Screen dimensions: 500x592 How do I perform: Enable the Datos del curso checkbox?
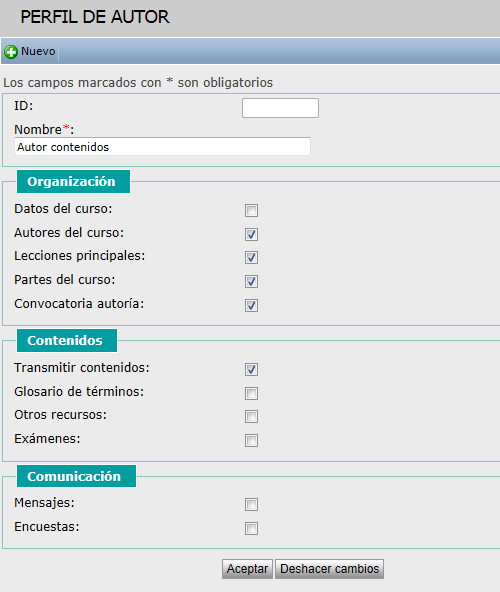click(251, 210)
